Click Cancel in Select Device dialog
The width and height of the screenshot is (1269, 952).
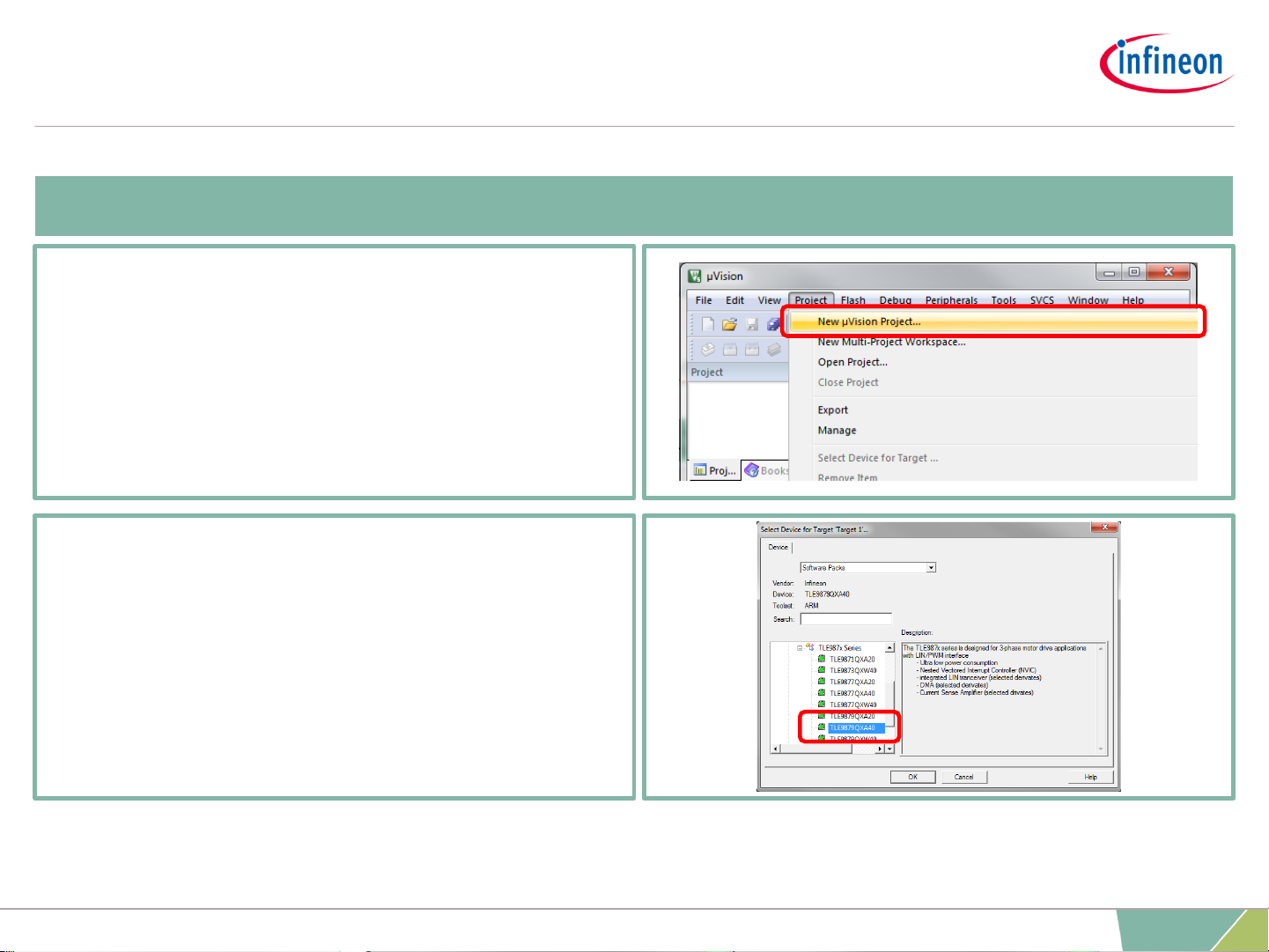[964, 777]
